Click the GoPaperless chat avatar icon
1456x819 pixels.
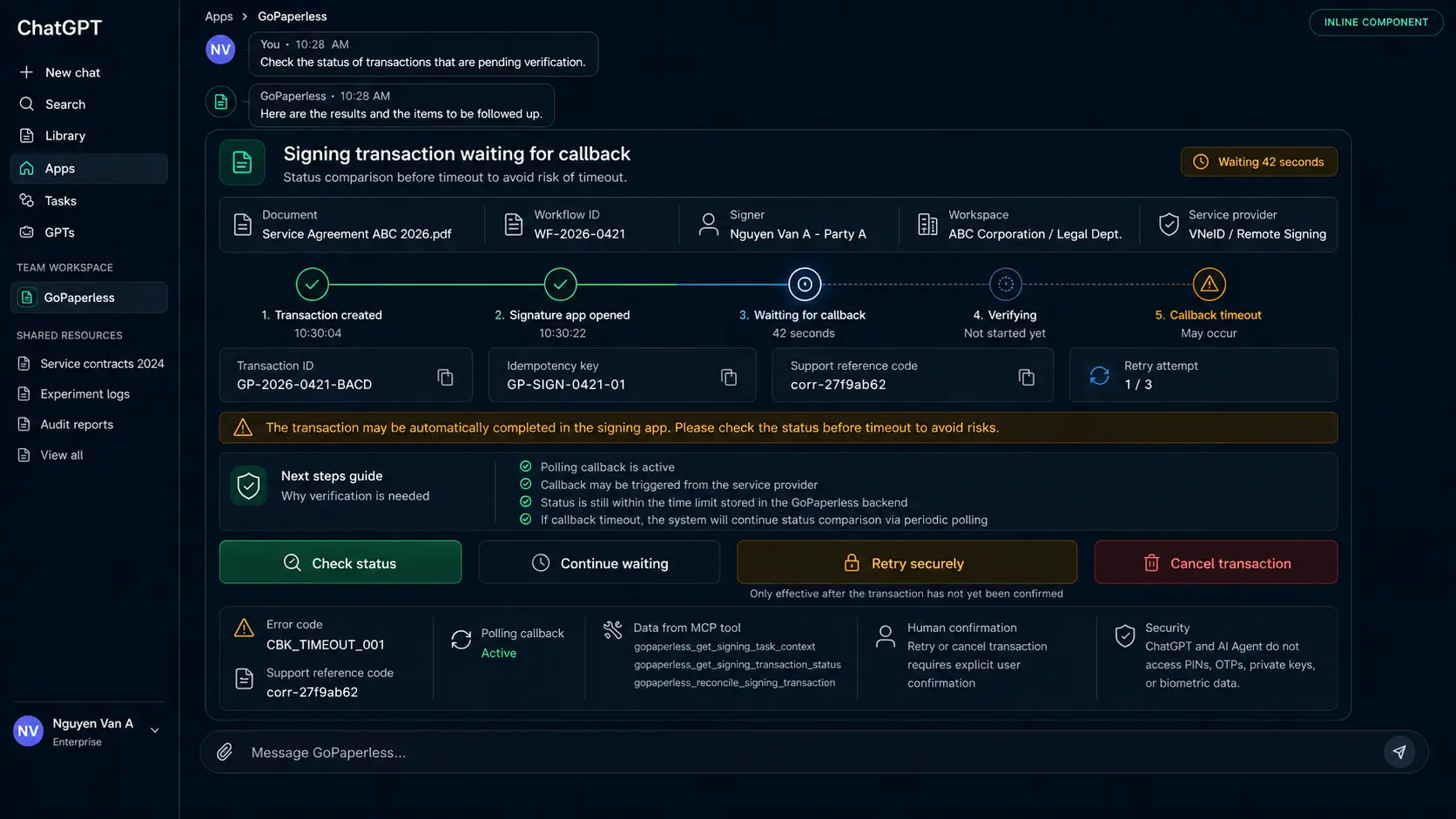pyautogui.click(x=221, y=102)
